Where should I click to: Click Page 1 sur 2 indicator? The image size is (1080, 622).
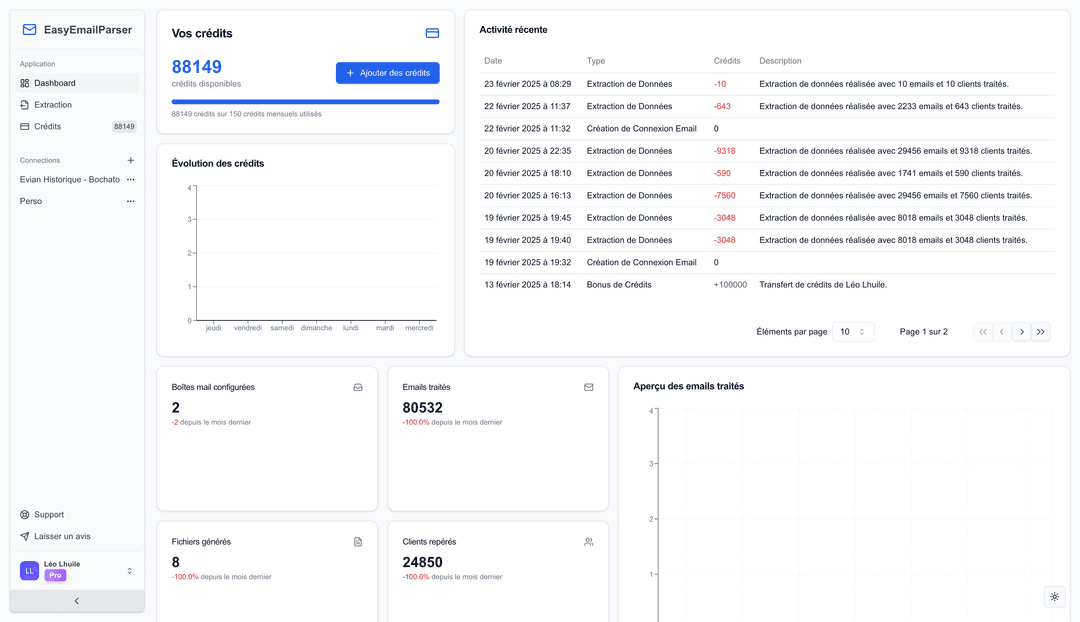tap(923, 332)
